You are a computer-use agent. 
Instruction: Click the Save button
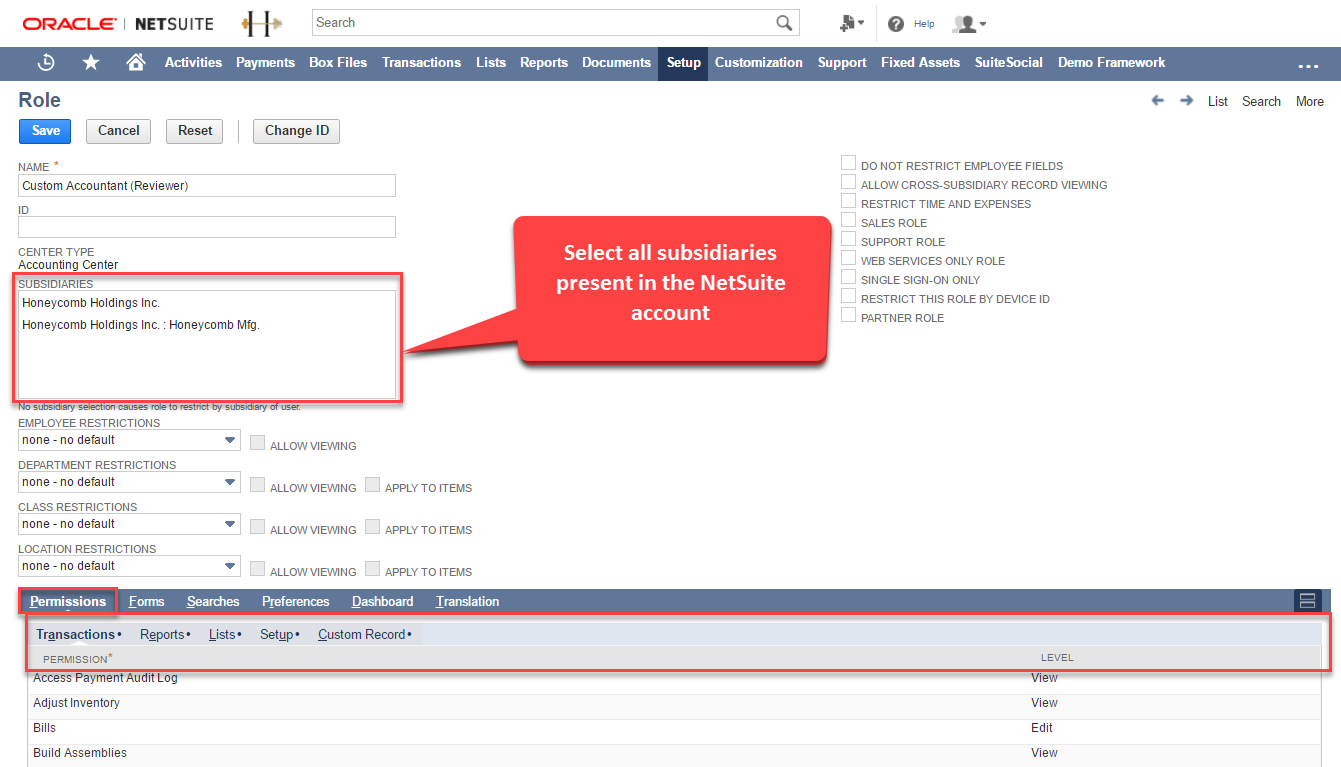click(x=45, y=131)
